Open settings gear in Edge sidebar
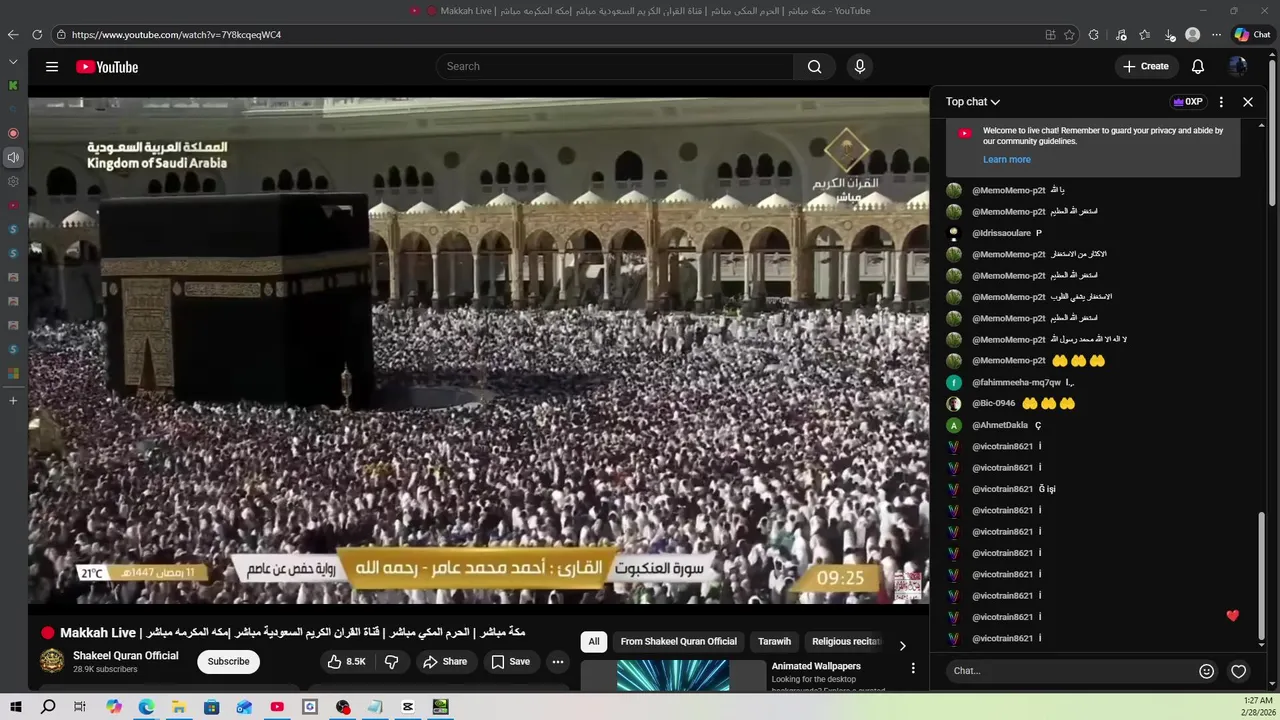The height and width of the screenshot is (720, 1280). coord(13,182)
